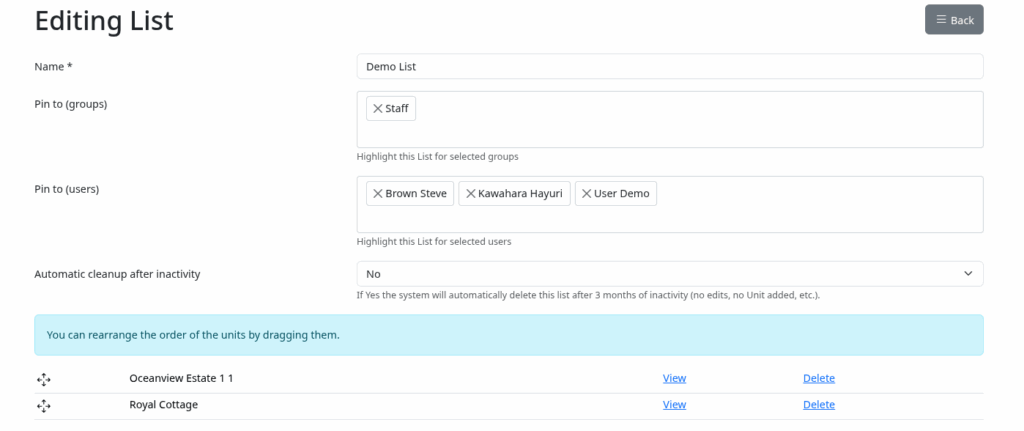Viewport: 1024px width, 431px height.
Task: Open the View link for Royal Cottage
Action: [674, 404]
